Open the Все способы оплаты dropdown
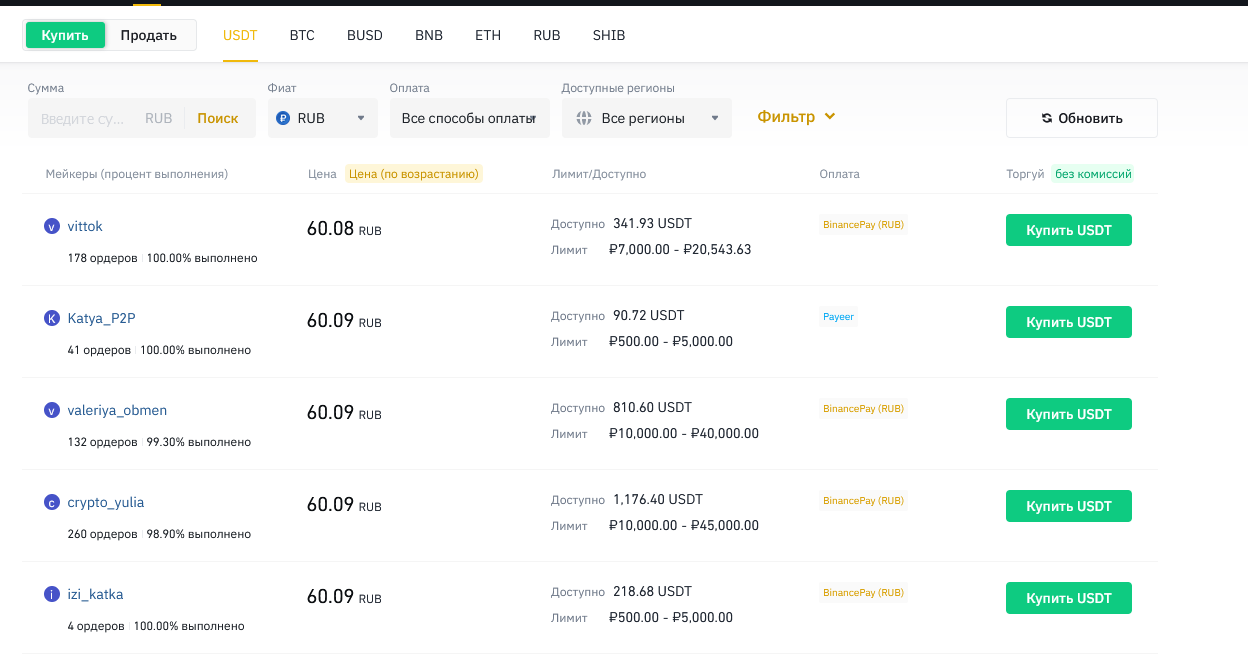 click(x=470, y=118)
